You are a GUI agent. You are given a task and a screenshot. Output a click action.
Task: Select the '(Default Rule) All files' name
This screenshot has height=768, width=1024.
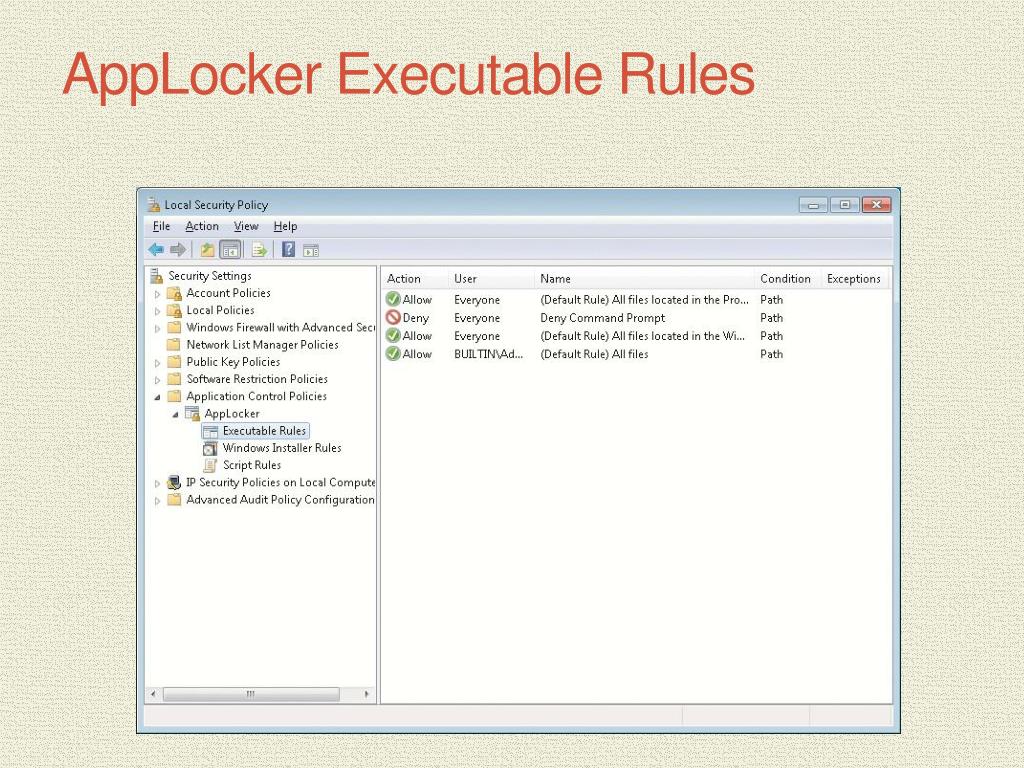coord(594,354)
